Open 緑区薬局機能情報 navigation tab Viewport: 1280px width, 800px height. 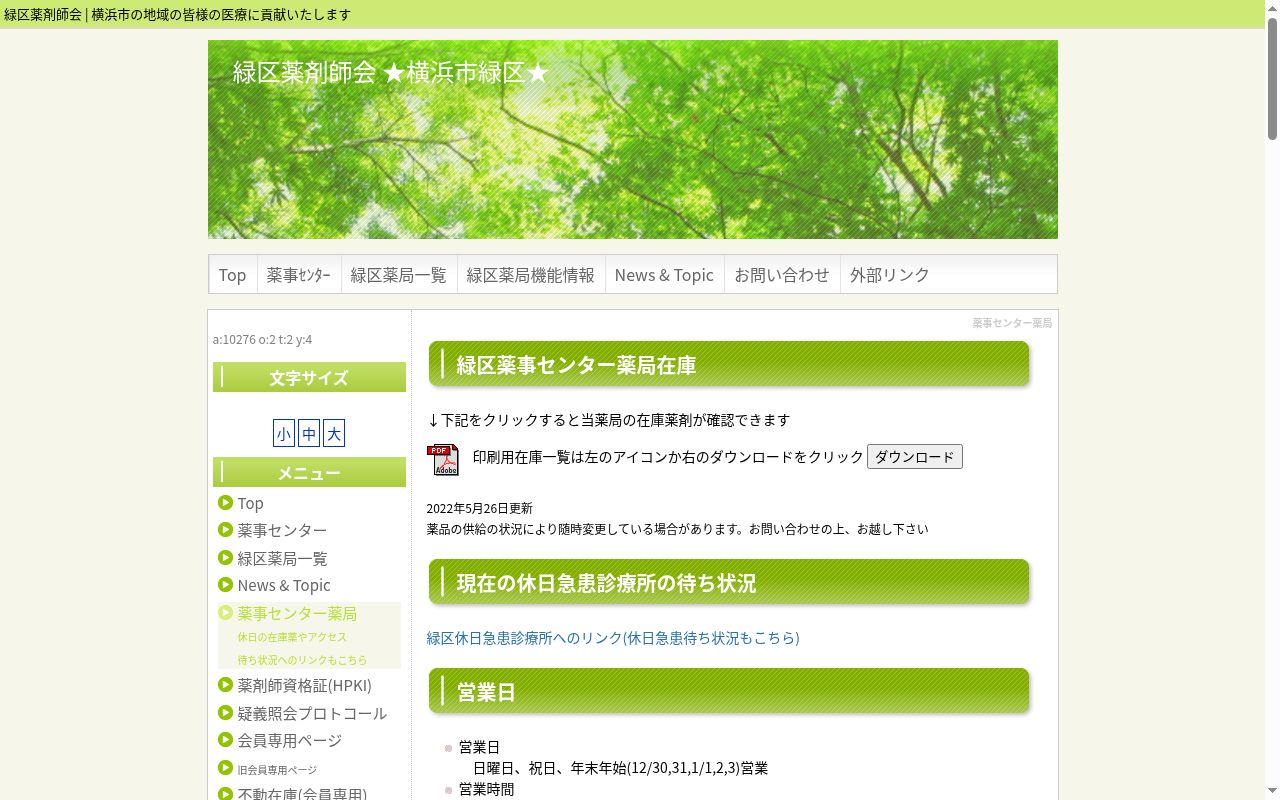(x=530, y=274)
